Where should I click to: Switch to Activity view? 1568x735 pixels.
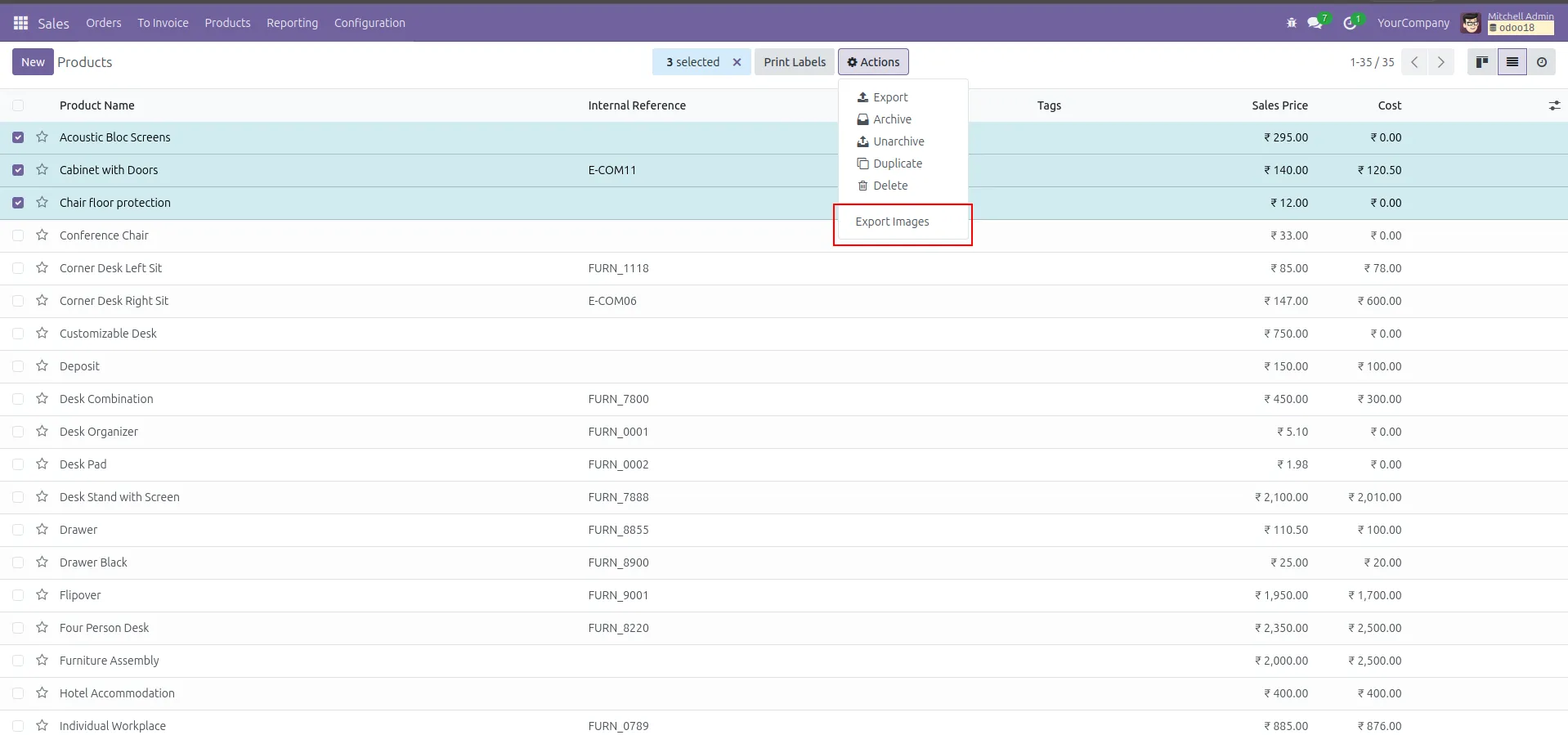click(1541, 62)
